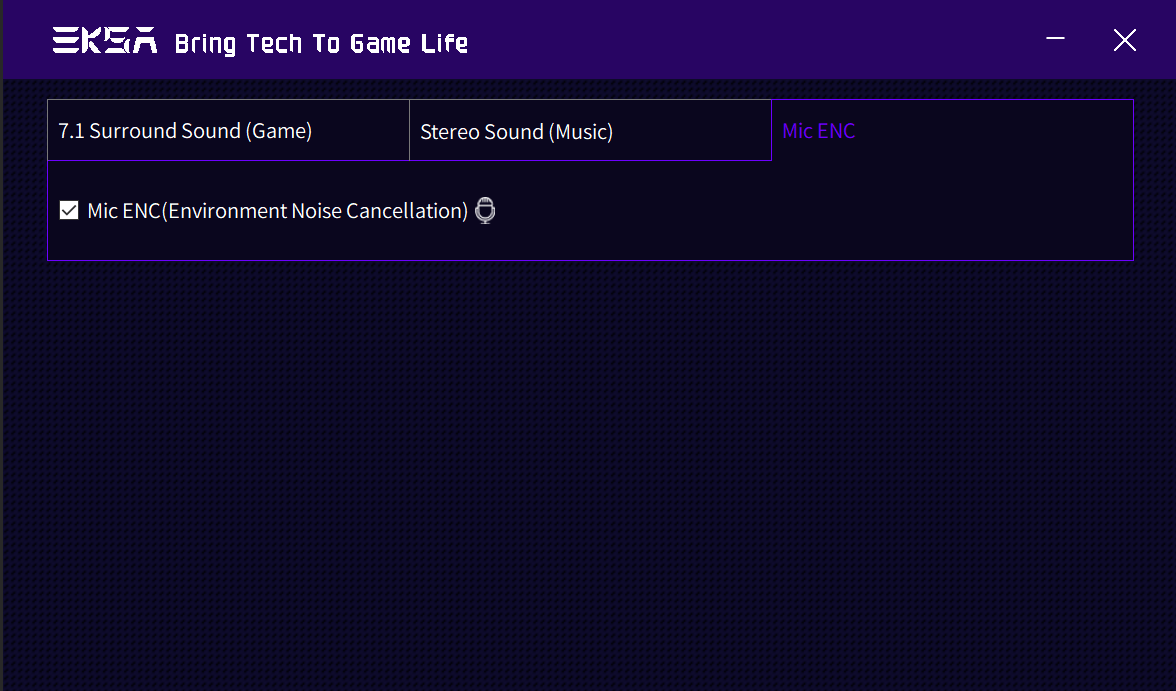
Task: Choose the Music stereo mode tab
Action: (x=590, y=131)
